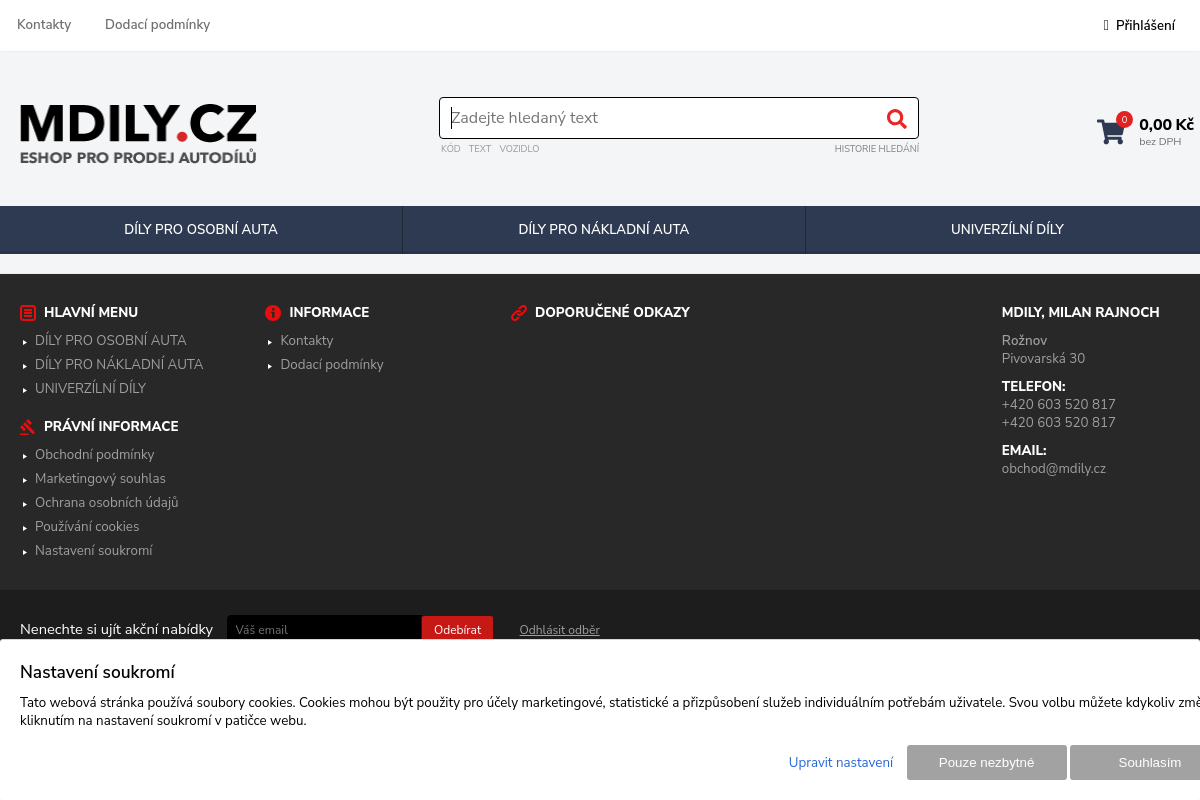The width and height of the screenshot is (1200, 800).
Task: Click the Odebírat subscribe button
Action: 457,630
